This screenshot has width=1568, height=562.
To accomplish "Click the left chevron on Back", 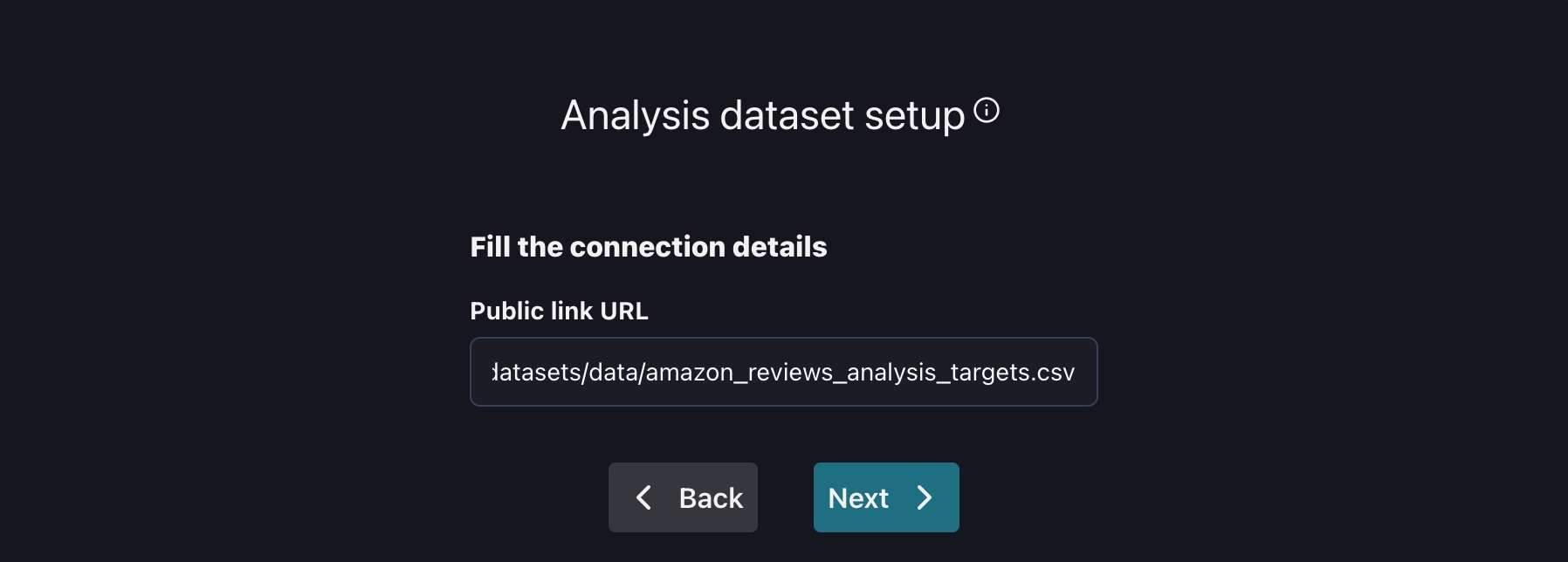I will 644,497.
